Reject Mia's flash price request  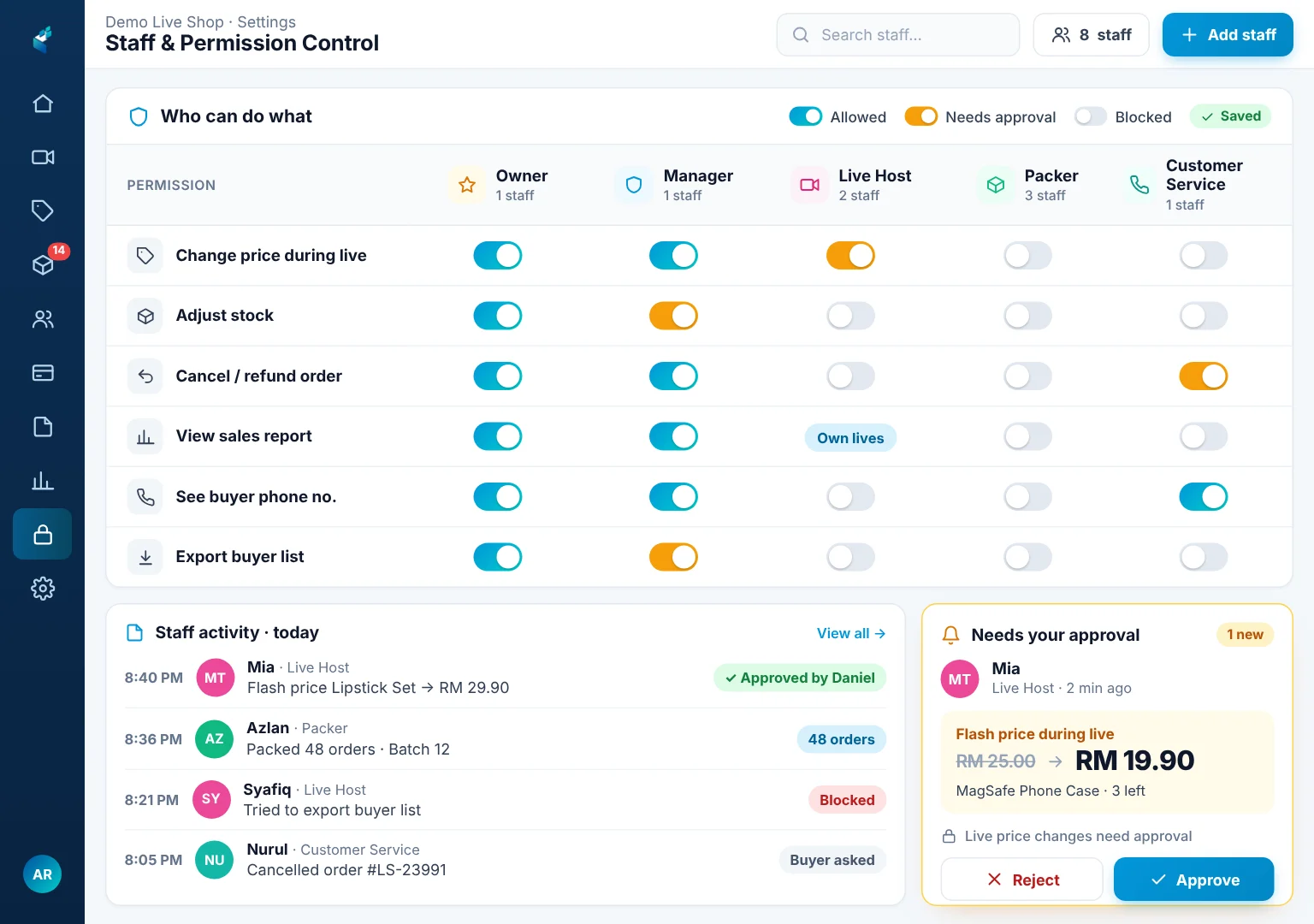click(1022, 880)
